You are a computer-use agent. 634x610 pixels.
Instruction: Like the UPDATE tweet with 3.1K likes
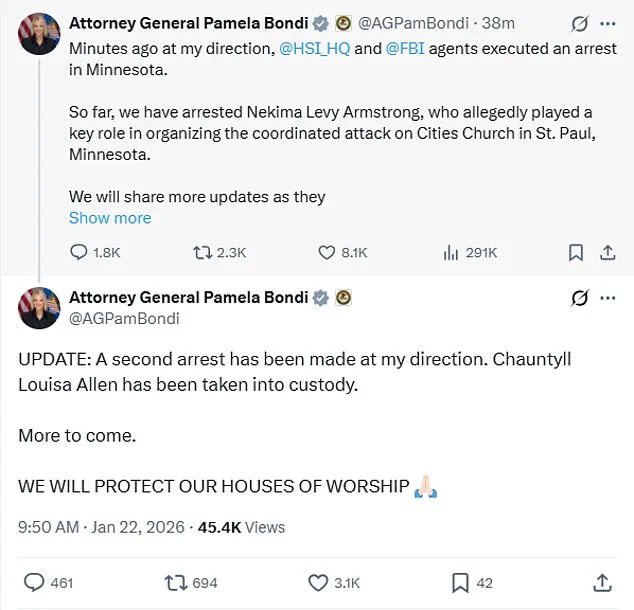[x=319, y=582]
